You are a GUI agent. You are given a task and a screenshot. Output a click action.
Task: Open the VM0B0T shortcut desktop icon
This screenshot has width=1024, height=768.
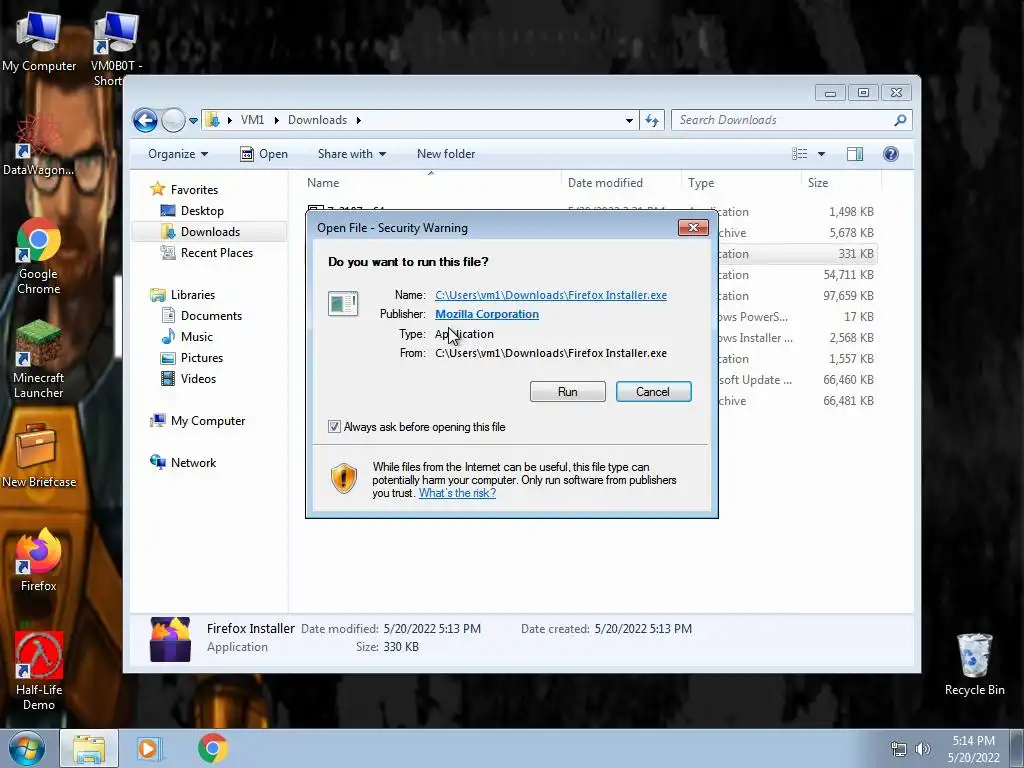(x=116, y=47)
